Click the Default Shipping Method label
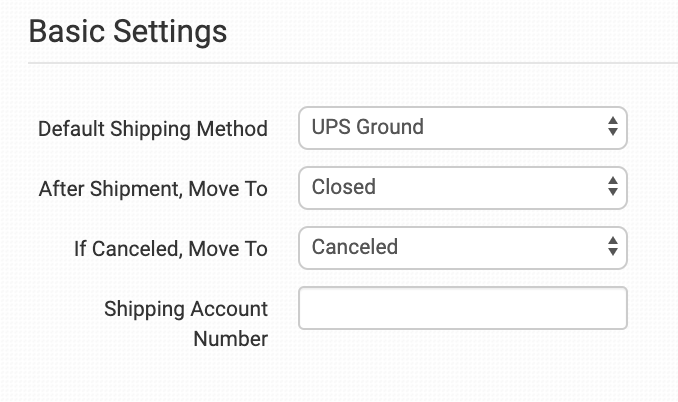 153,129
